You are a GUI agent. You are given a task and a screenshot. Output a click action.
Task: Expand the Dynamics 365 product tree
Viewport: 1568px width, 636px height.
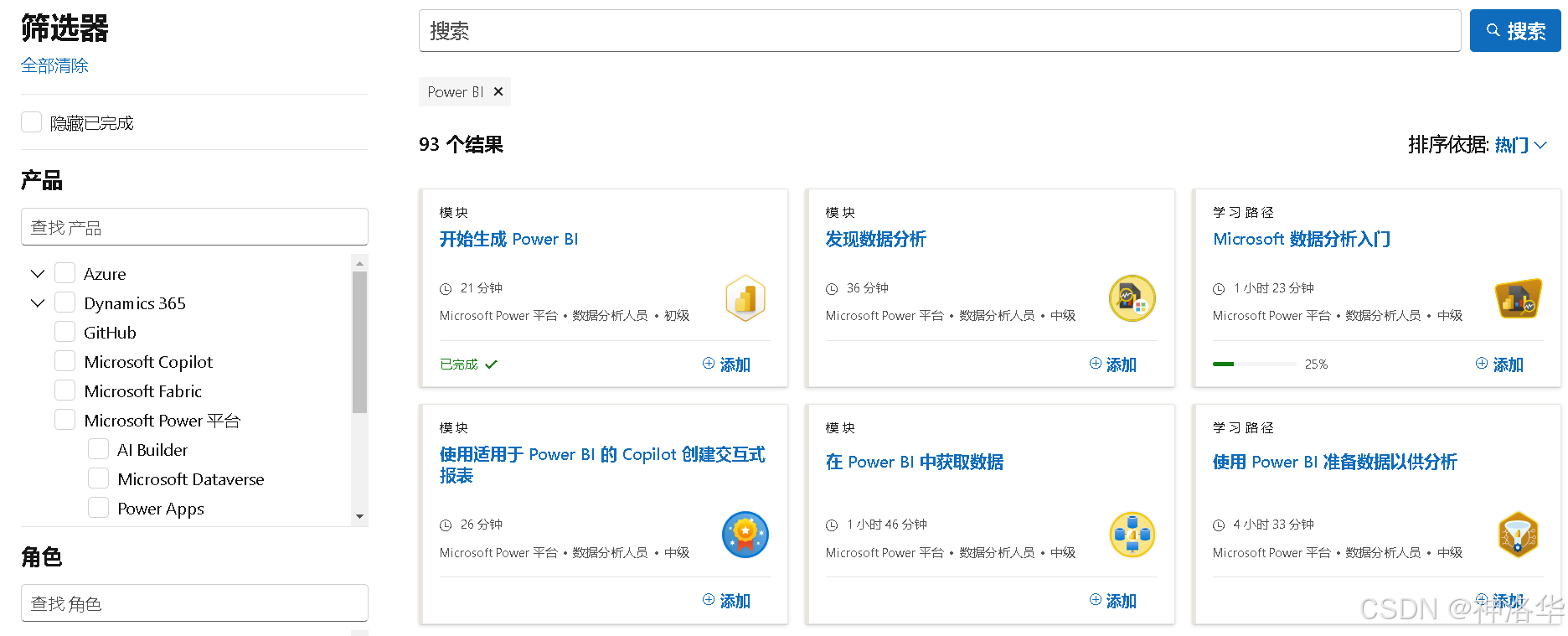(x=37, y=302)
